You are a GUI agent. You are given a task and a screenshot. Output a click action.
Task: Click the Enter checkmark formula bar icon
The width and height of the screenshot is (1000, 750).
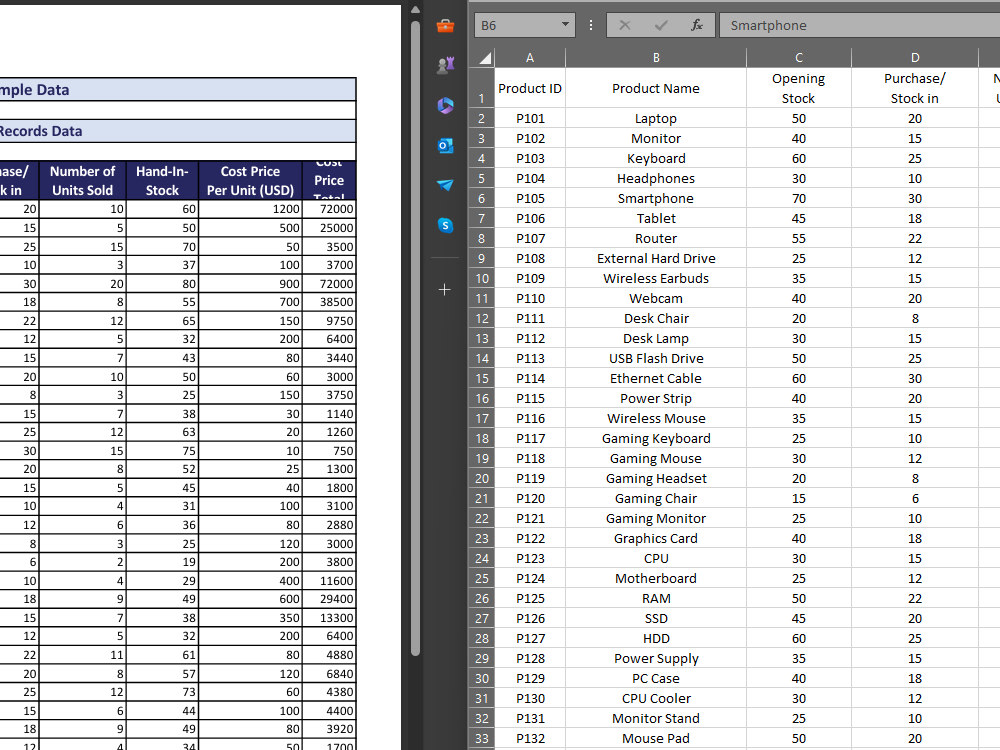661,26
